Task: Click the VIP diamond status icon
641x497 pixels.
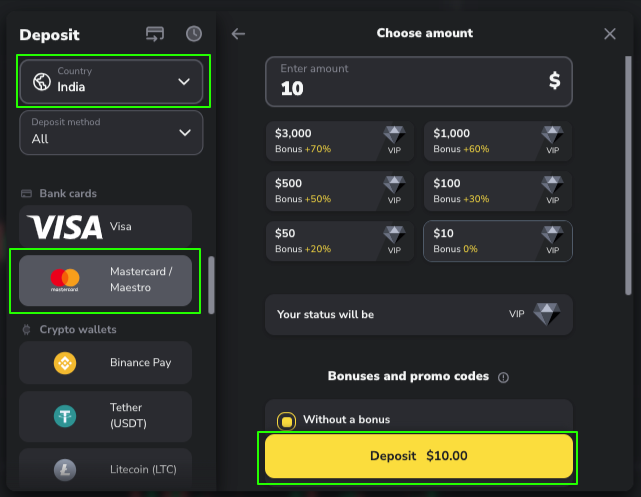Action: coord(546,314)
